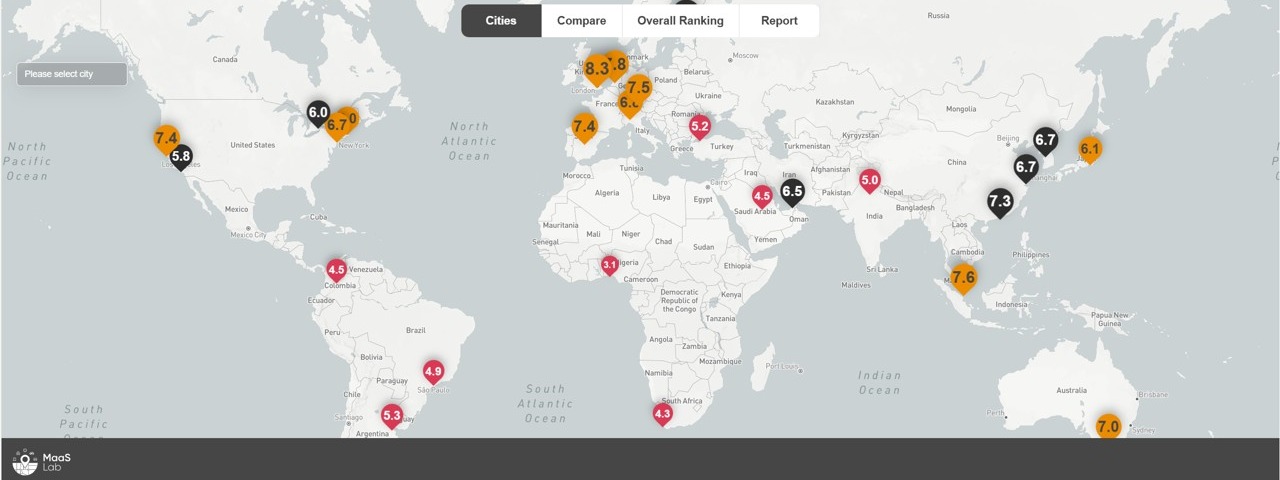Select the 5.3 marker near Argentina
Viewport: 1280px width, 480px height.
pos(392,415)
